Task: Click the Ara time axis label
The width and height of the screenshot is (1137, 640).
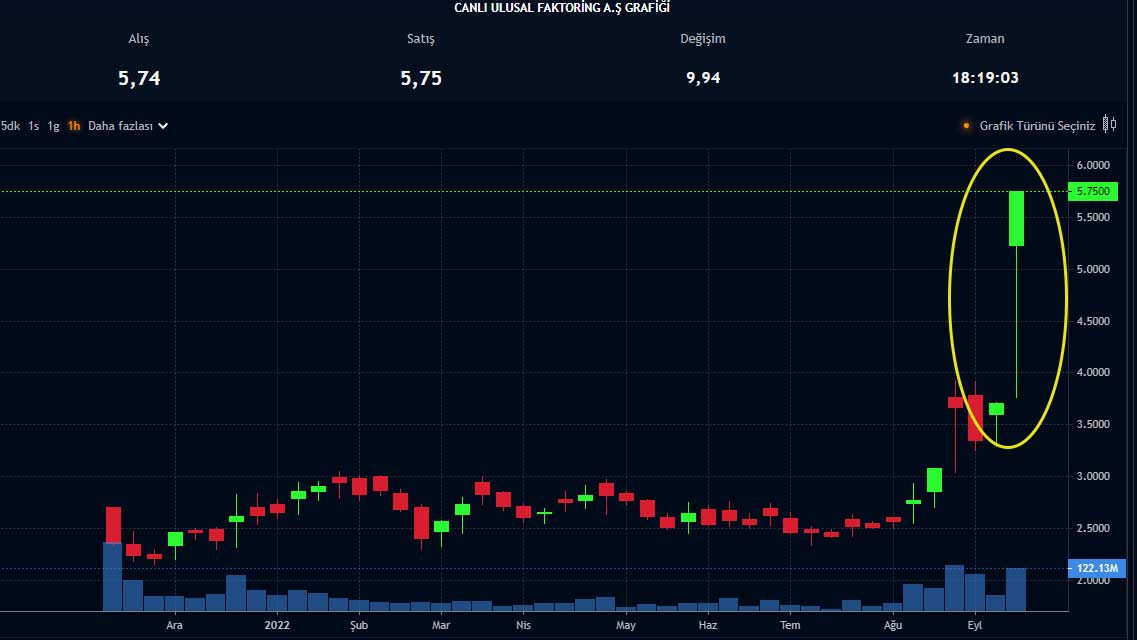Action: pos(174,625)
